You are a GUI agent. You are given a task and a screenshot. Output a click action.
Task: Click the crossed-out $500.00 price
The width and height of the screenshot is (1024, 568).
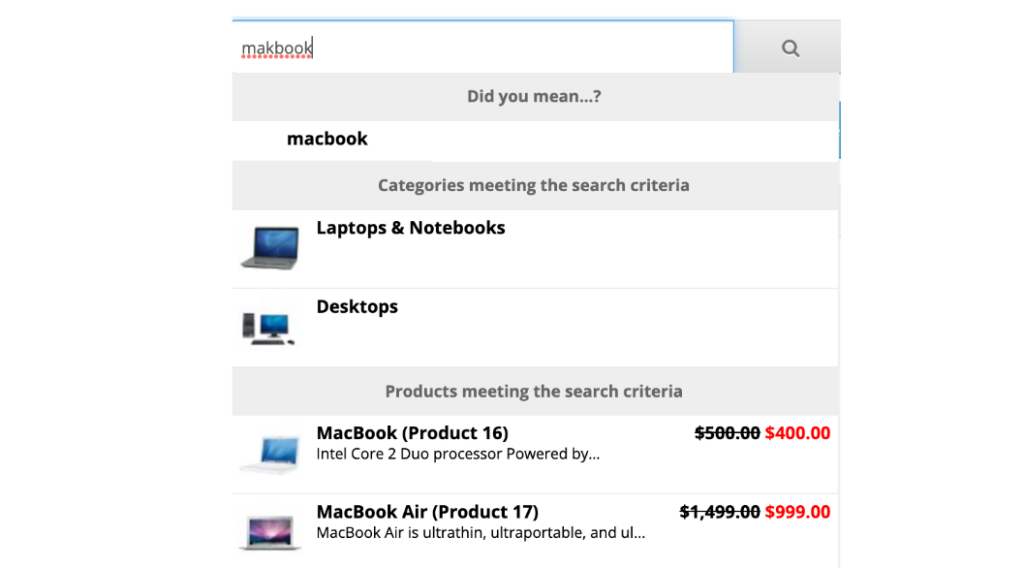point(727,433)
